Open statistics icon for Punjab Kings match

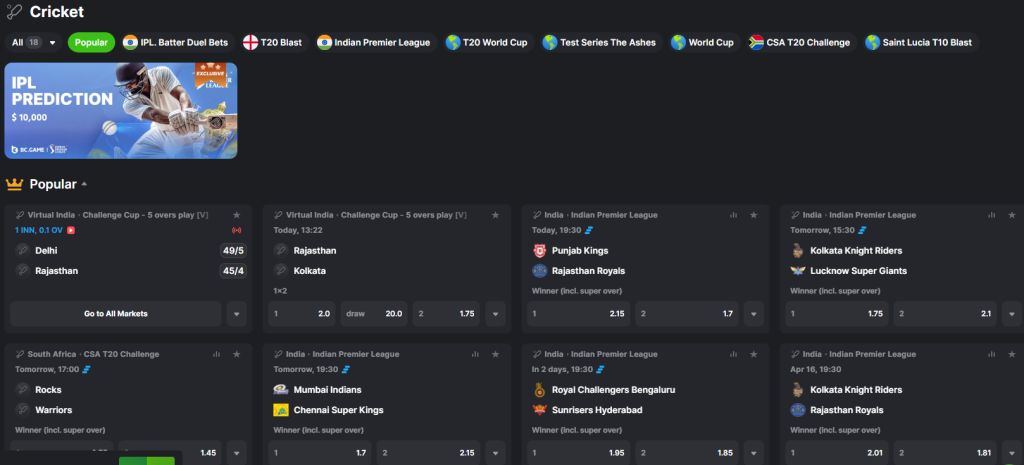pos(733,215)
